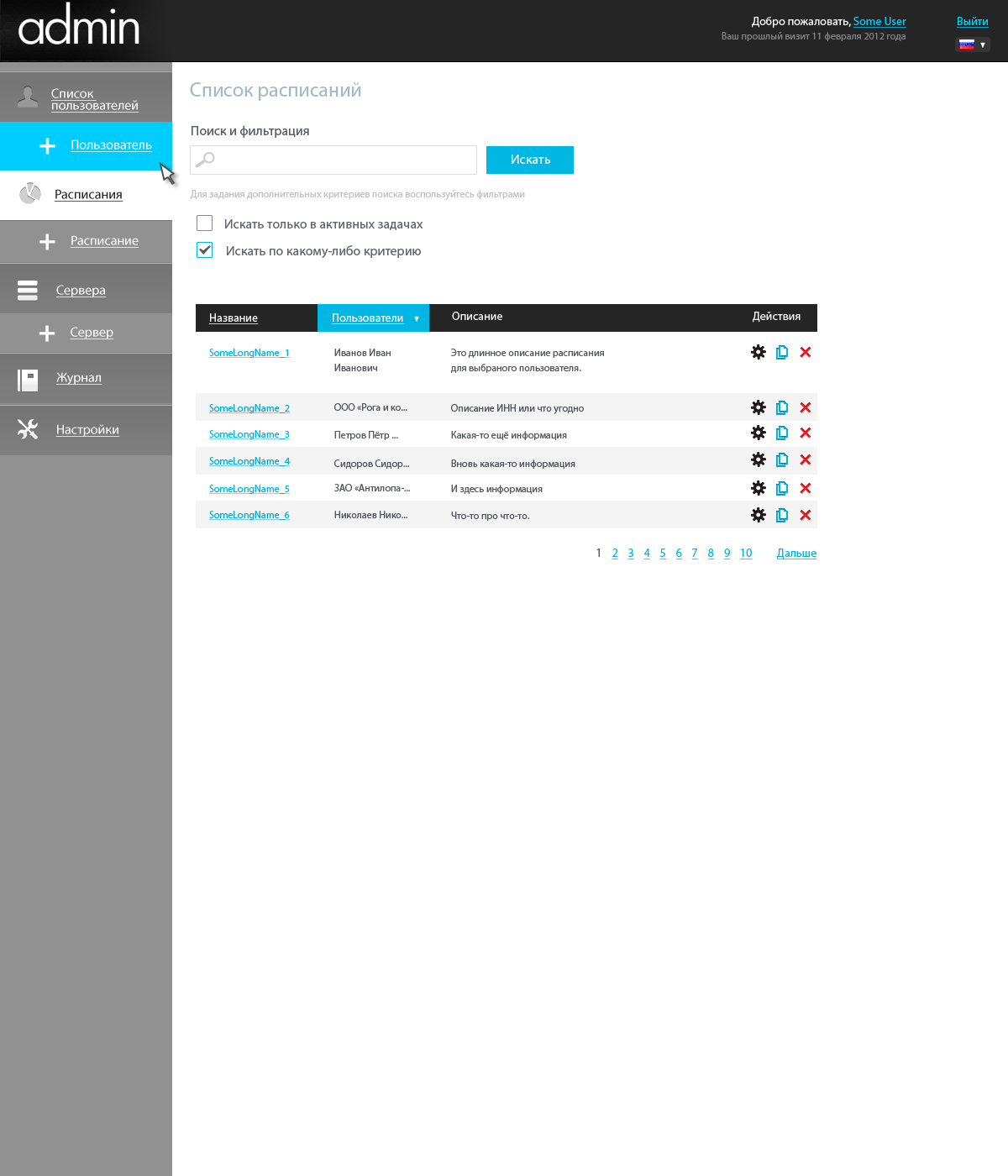Click 'Описание ИНН или что угодно' cell
1008x1176 pixels.
coord(517,408)
